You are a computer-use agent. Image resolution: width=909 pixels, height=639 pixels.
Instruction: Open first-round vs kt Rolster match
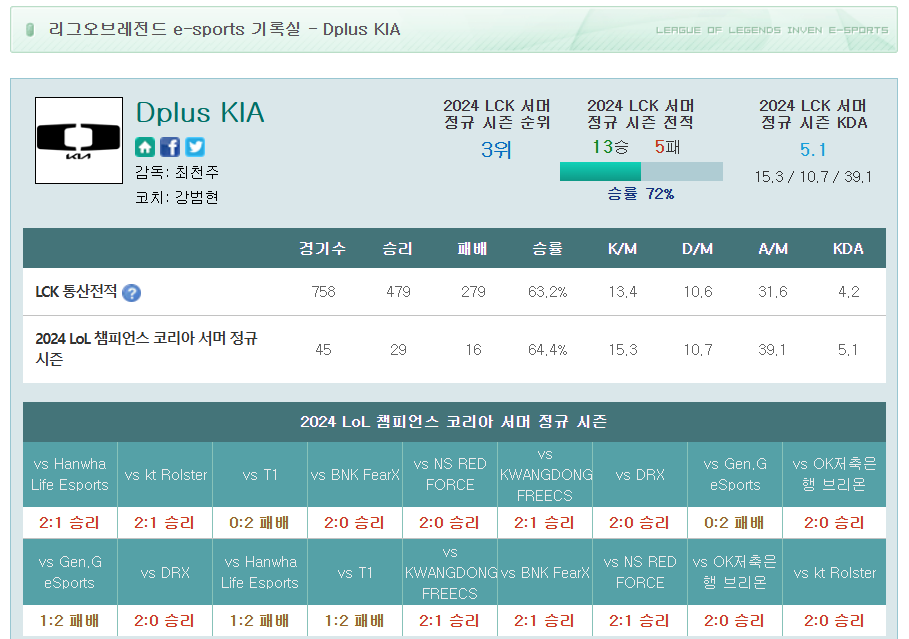[165, 474]
